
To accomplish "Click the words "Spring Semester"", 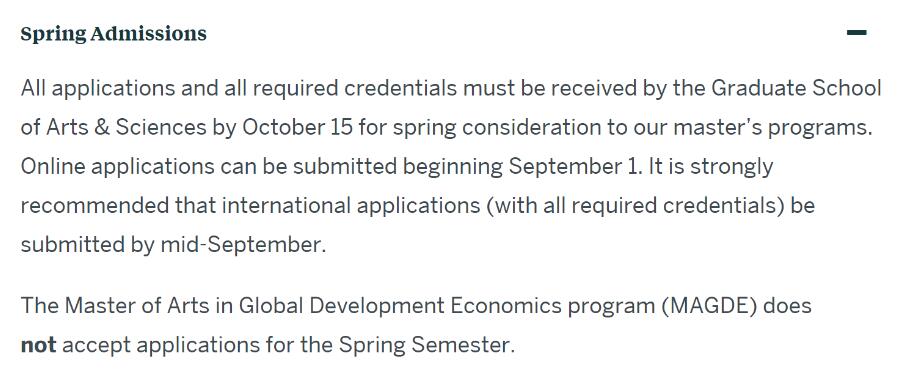I will click(427, 346).
